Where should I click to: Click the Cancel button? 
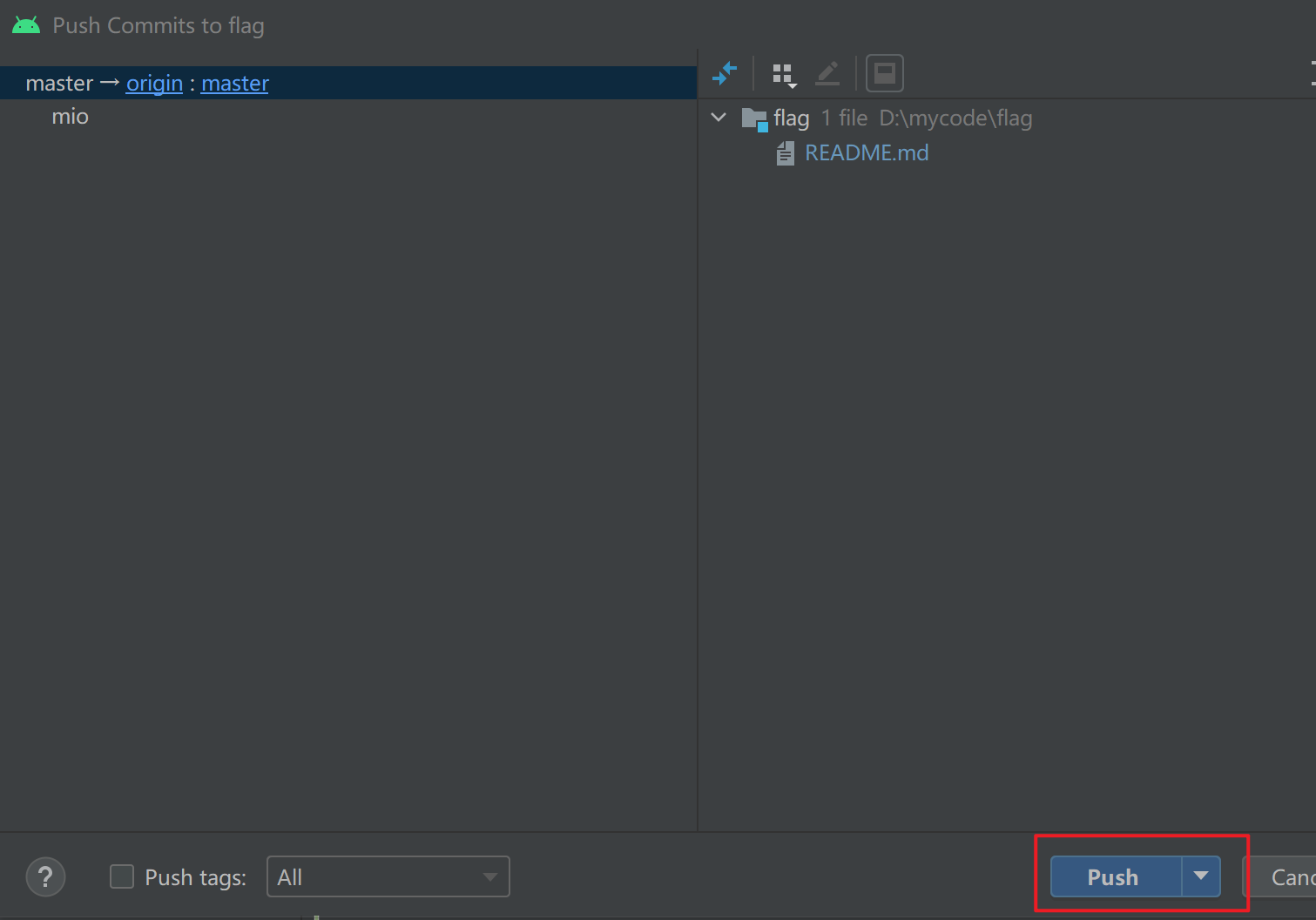point(1280,876)
